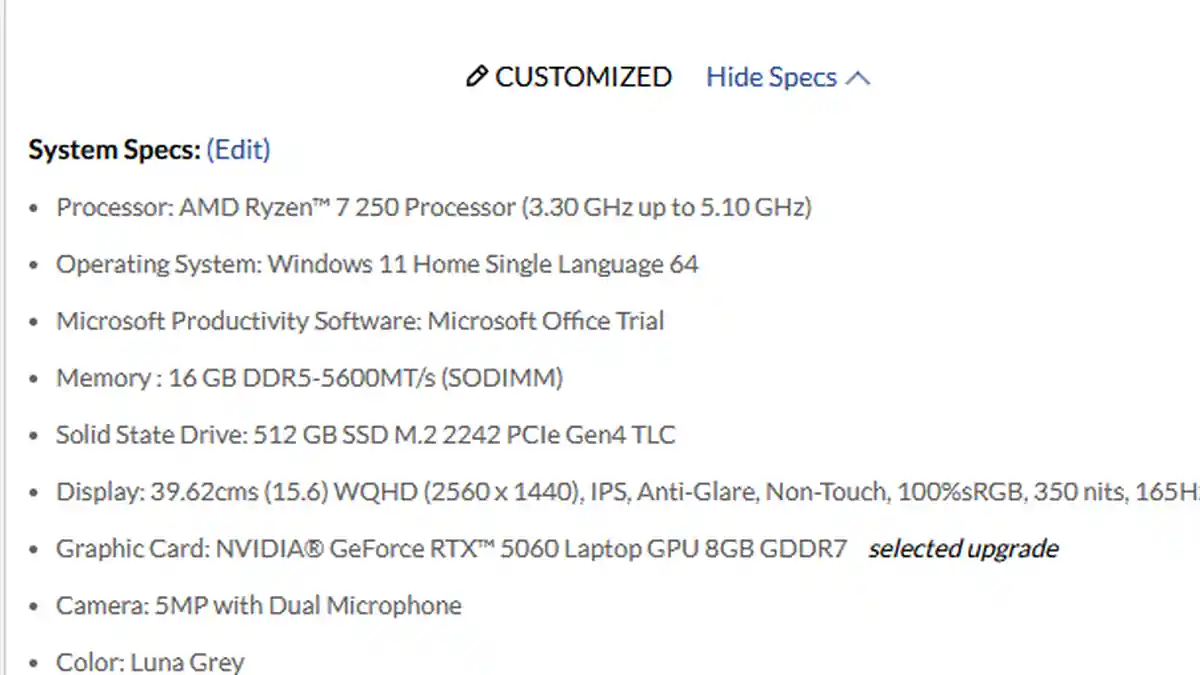The width and height of the screenshot is (1200, 675).
Task: Click the bullet before Memory
Action: 35,380
